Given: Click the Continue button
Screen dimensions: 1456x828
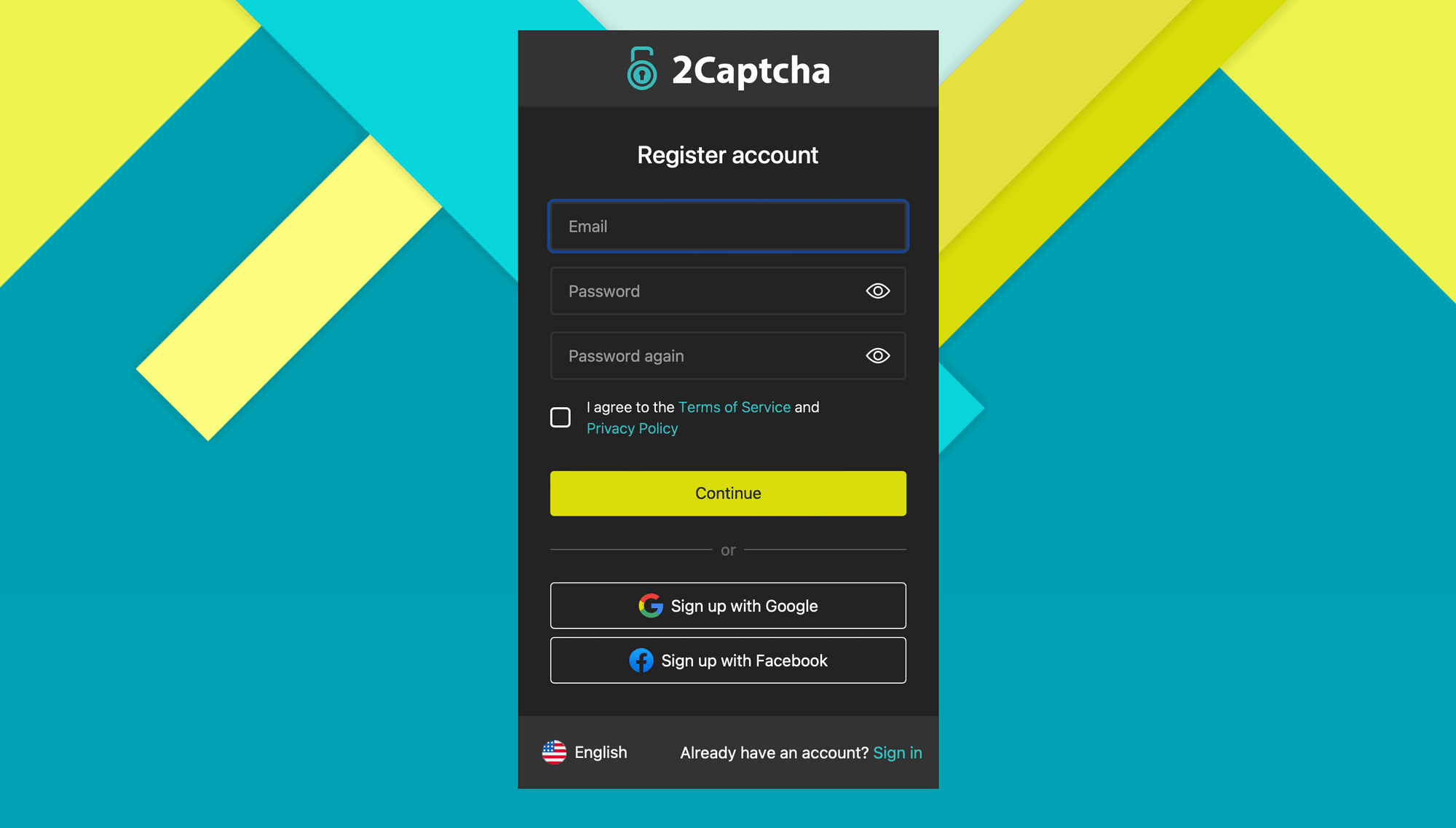Looking at the screenshot, I should pos(728,493).
